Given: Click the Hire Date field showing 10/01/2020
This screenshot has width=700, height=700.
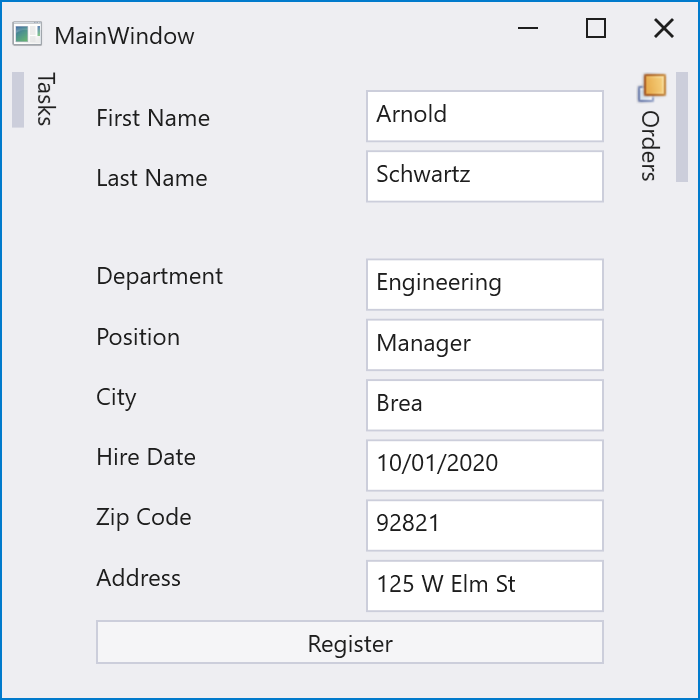Looking at the screenshot, I should click(x=485, y=464).
